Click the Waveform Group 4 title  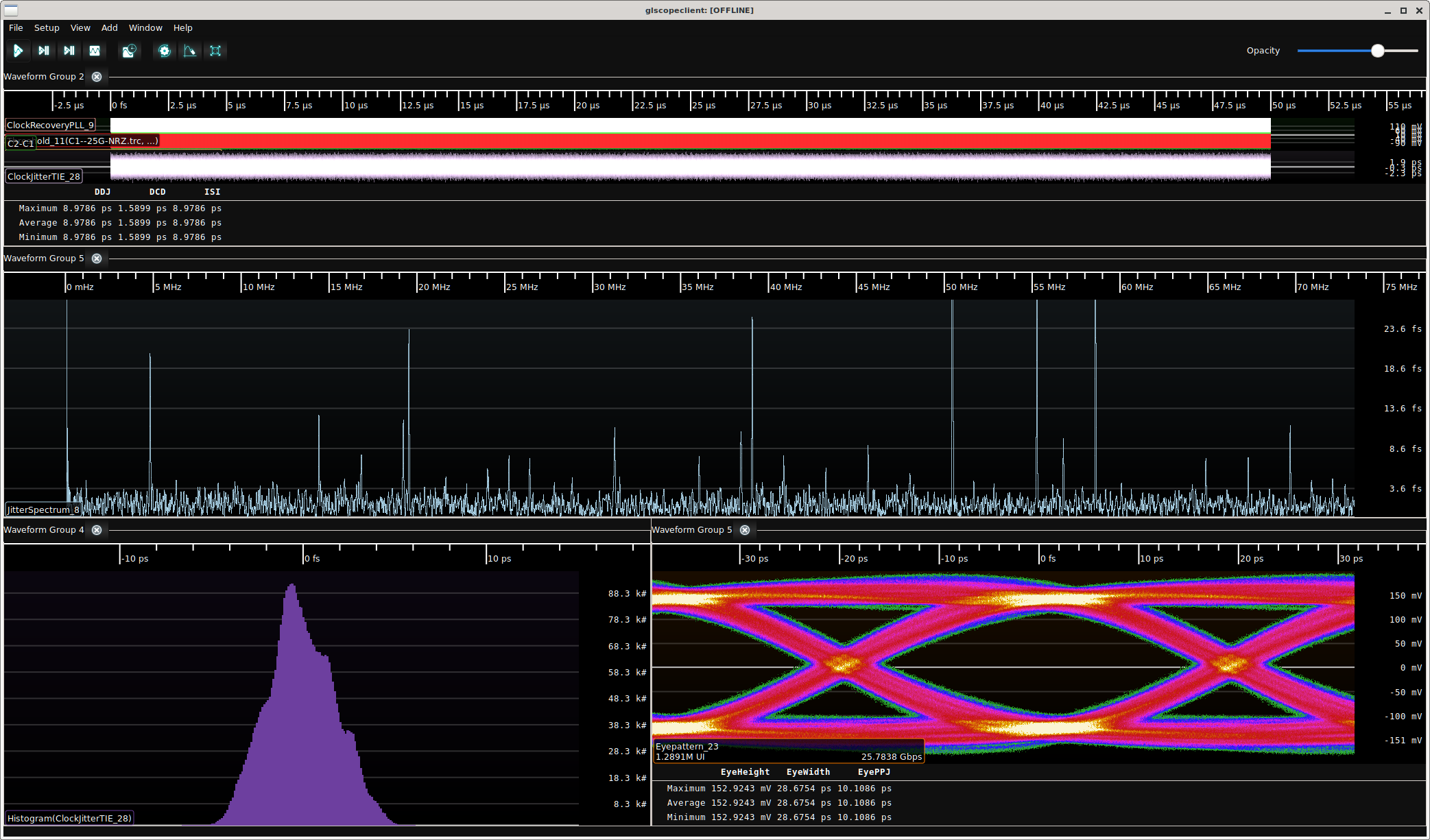[44, 530]
